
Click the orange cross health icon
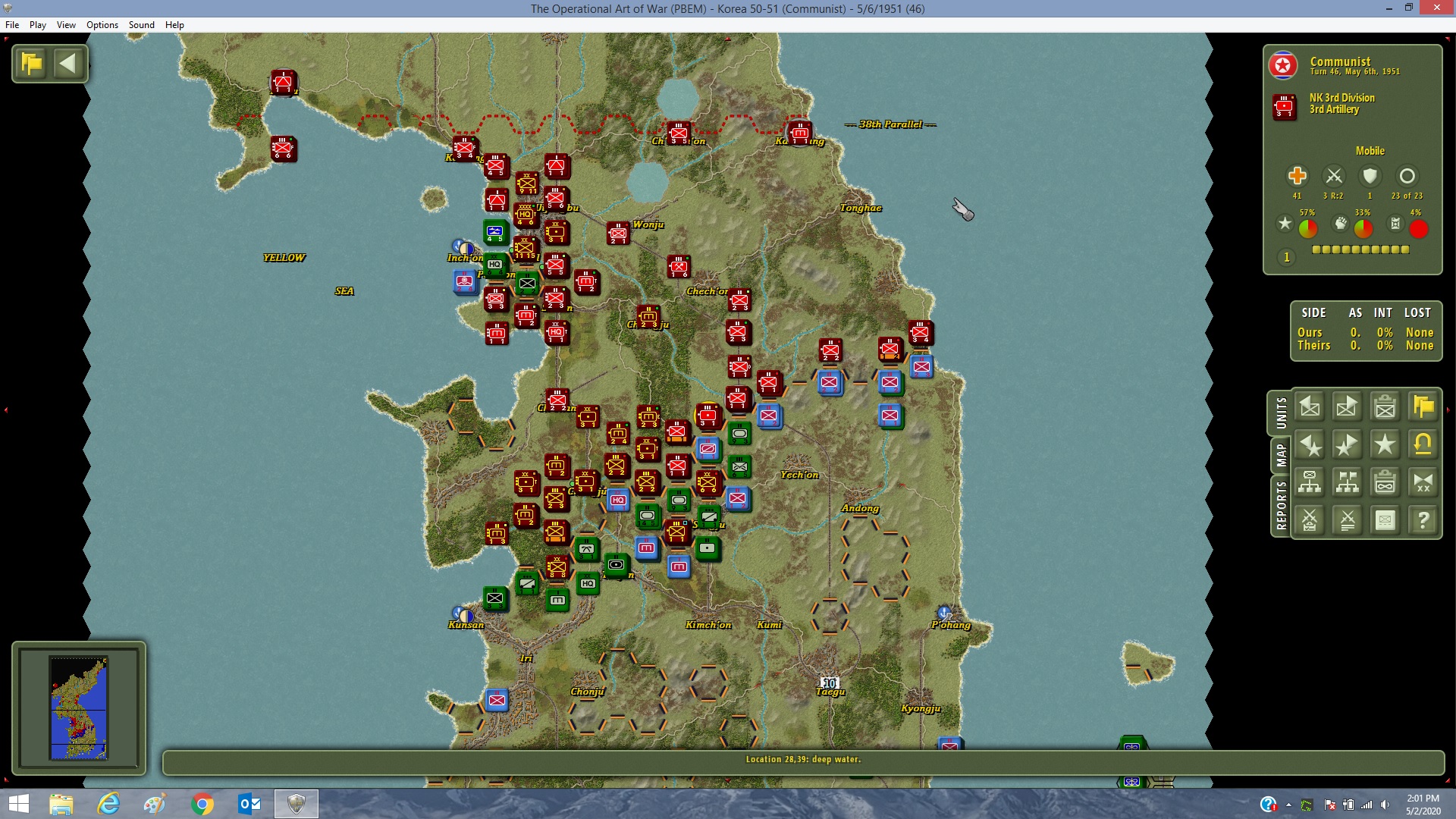tap(1297, 176)
